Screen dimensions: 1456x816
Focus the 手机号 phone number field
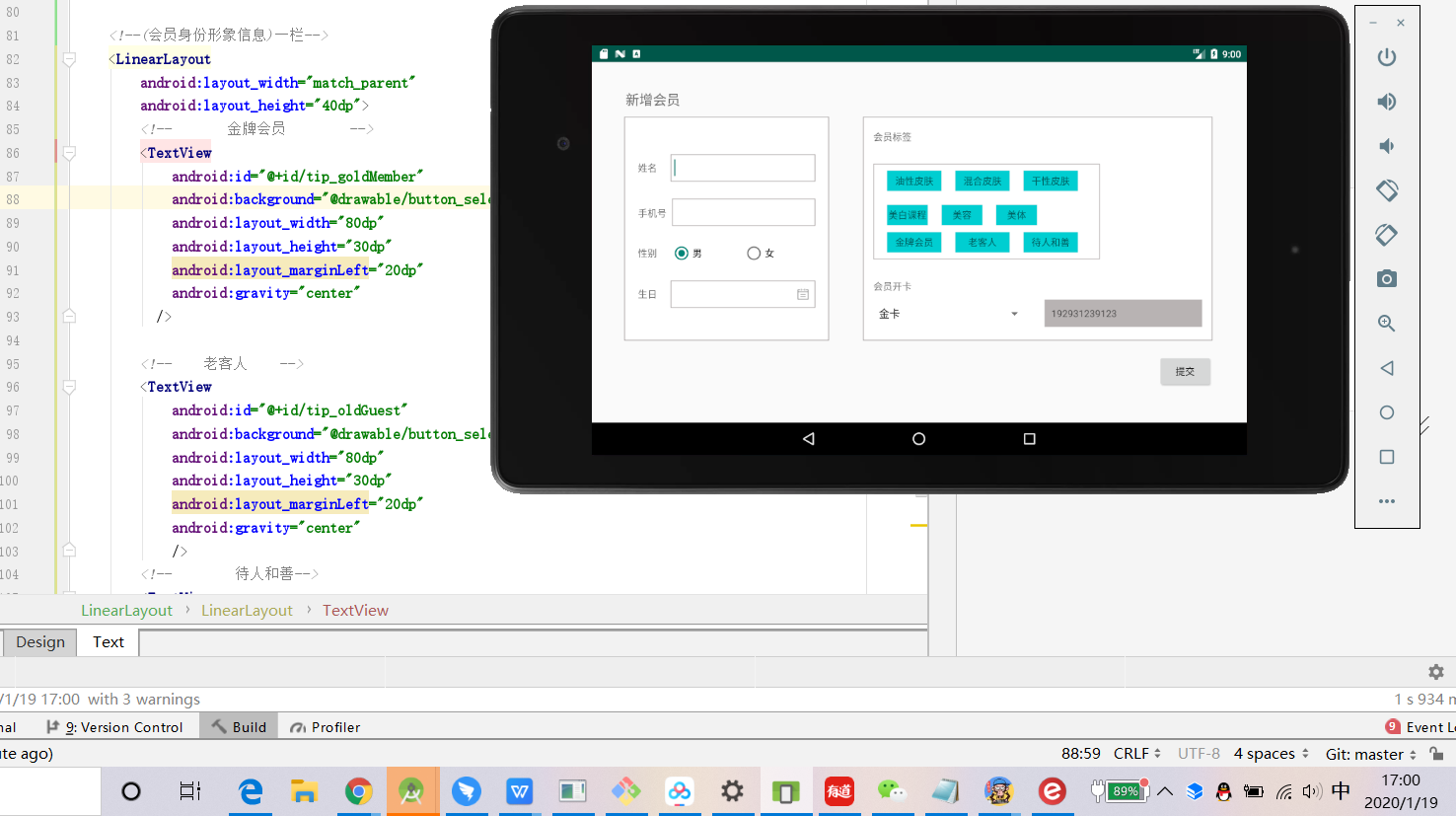(744, 212)
